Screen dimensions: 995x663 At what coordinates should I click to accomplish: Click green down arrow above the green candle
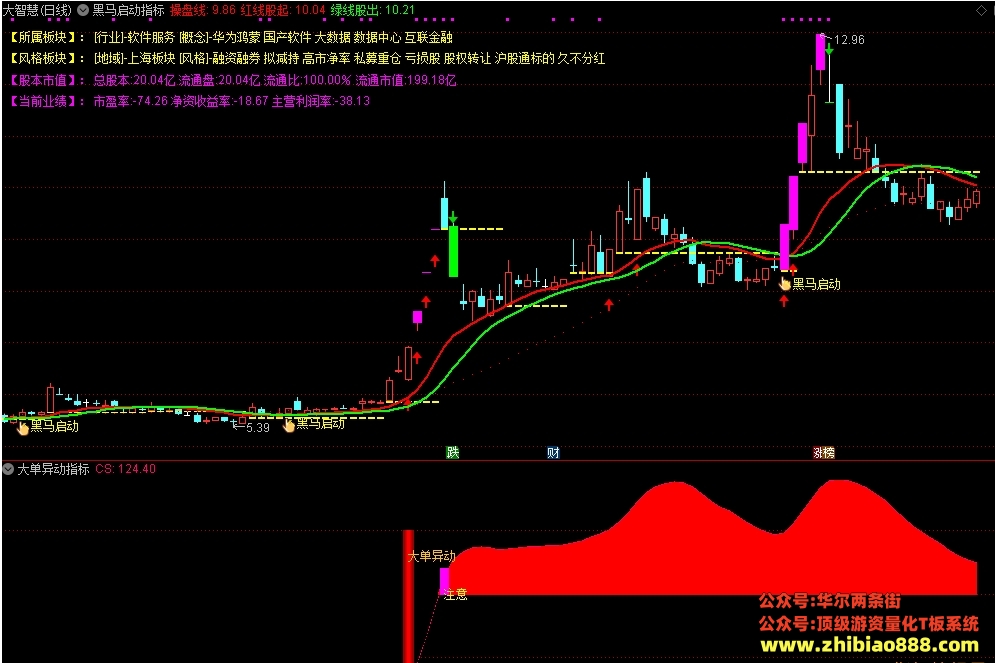pyautogui.click(x=453, y=219)
